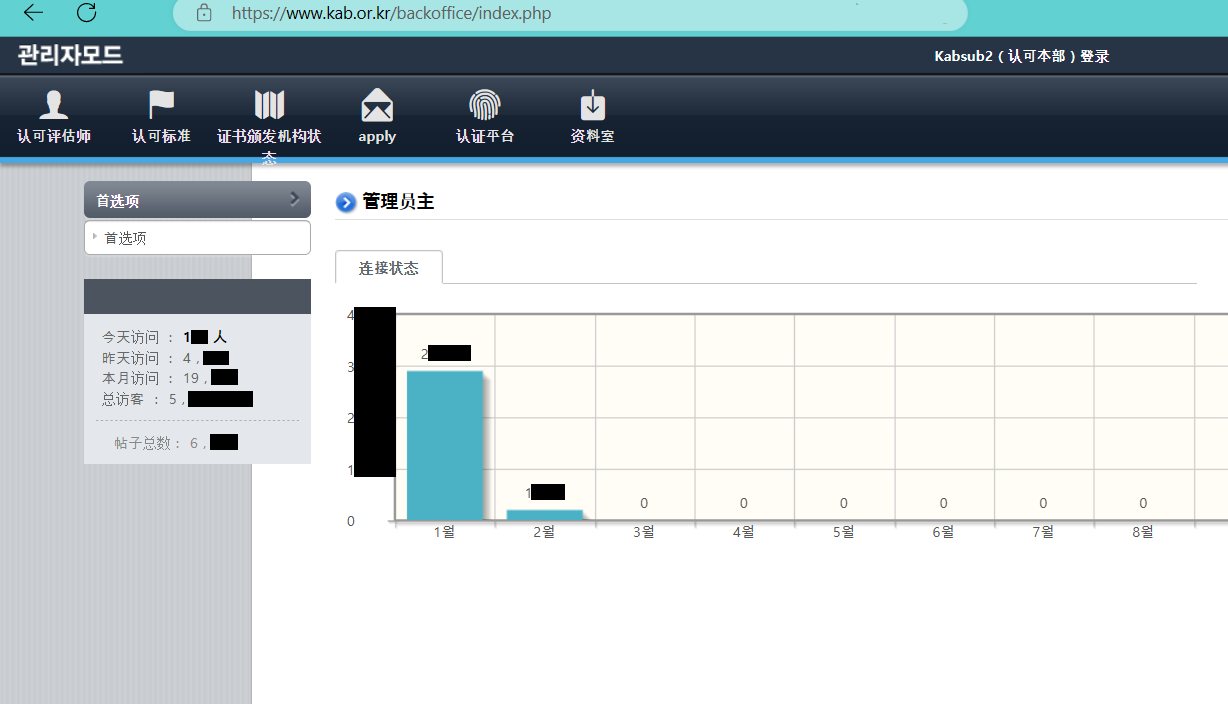Viewport: 1228px width, 704px height.
Task: Click the Kabsub2 login user text
Action: tap(1021, 57)
